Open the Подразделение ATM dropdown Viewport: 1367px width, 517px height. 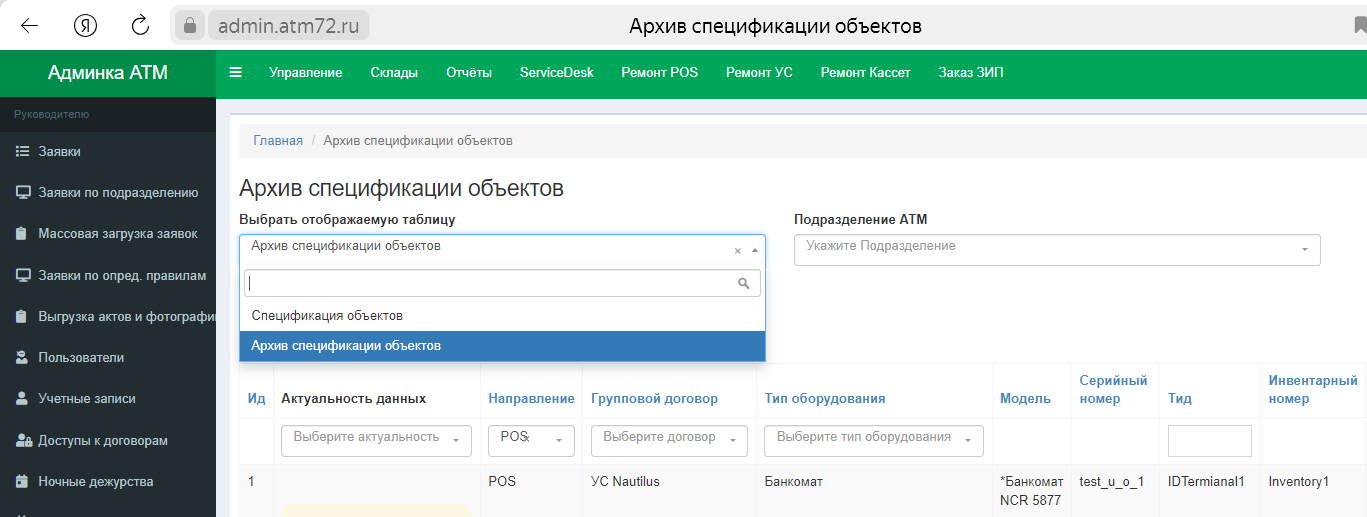tap(1056, 249)
